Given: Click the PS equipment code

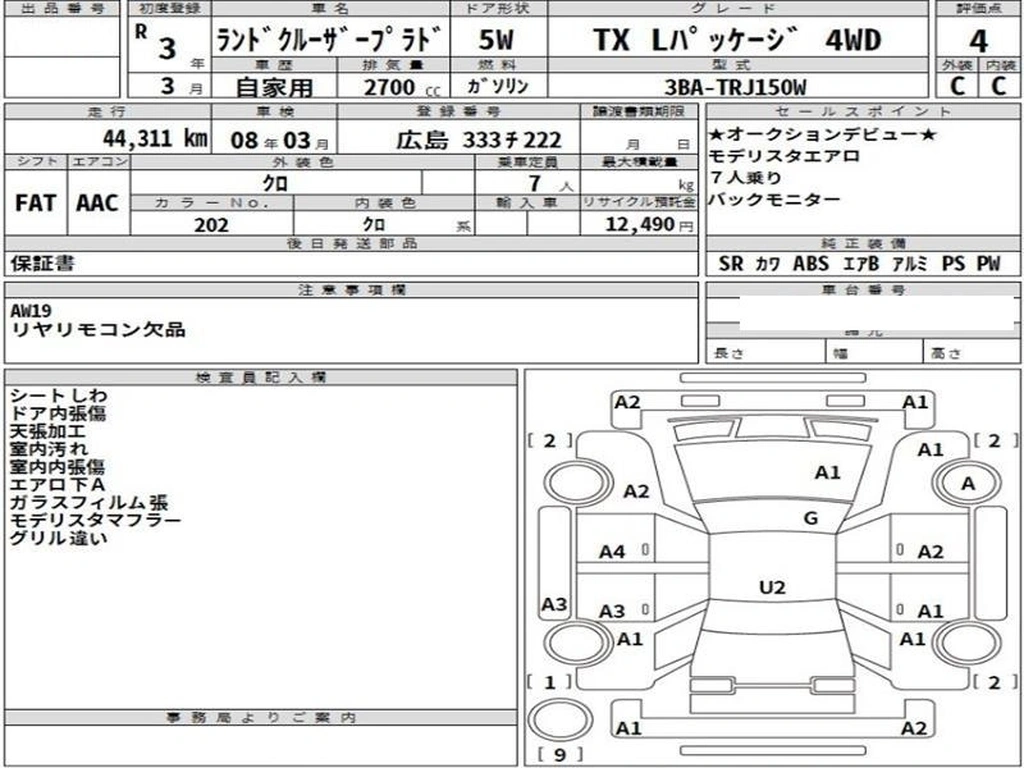Looking at the screenshot, I should 953,264.
